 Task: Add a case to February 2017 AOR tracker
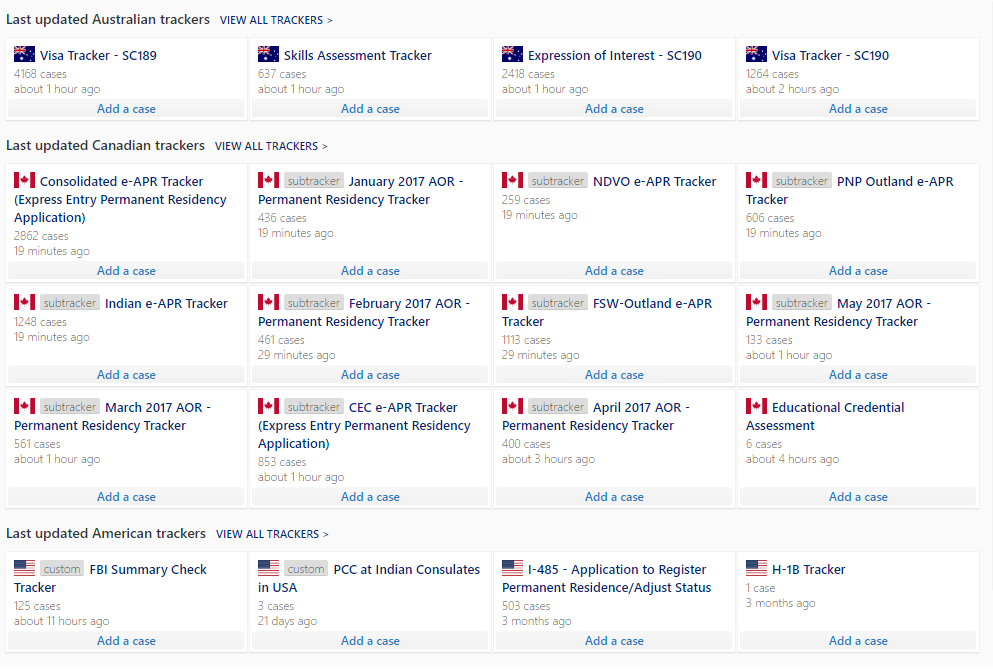[x=370, y=375]
